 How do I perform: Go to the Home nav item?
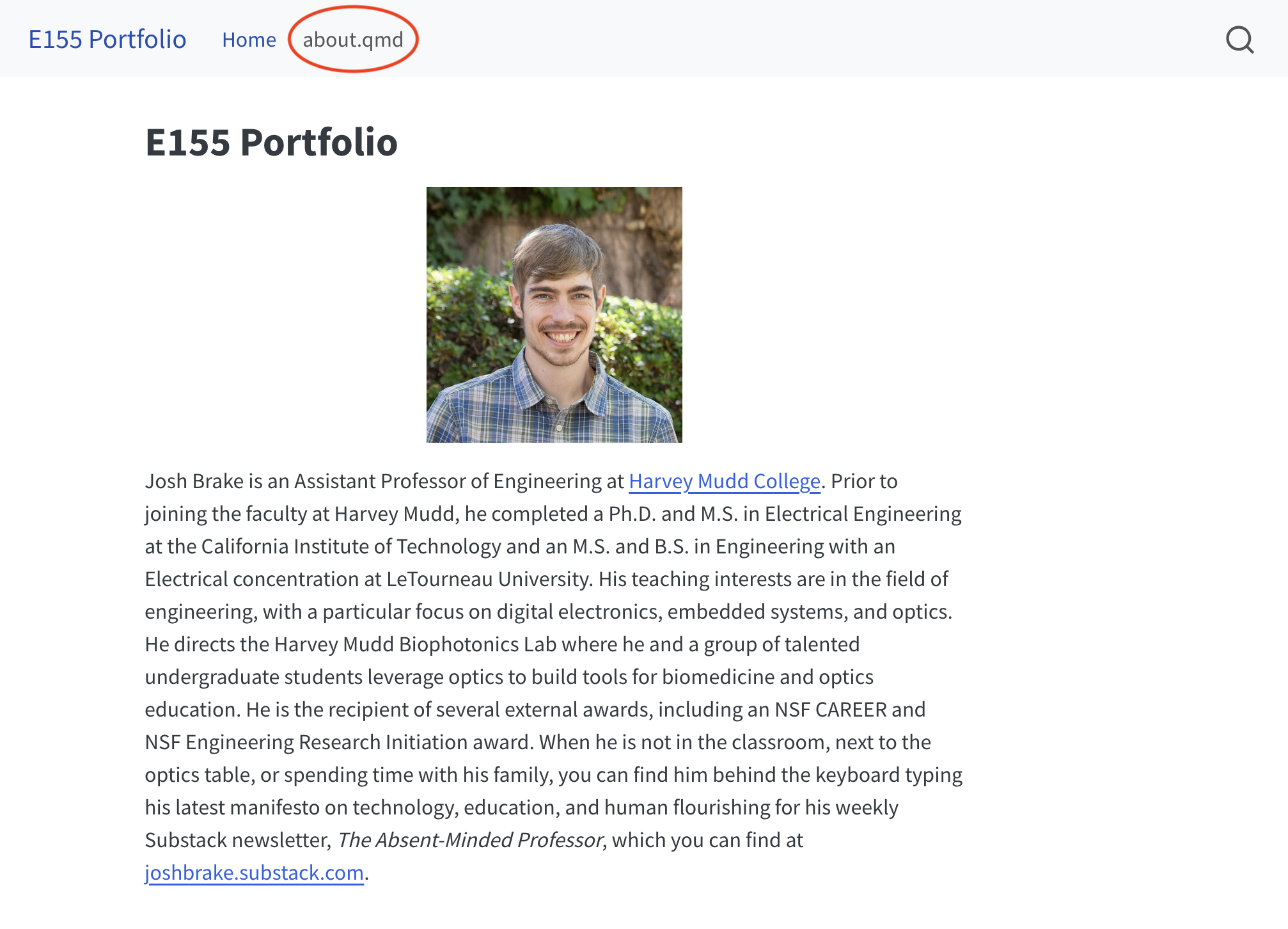pos(249,40)
